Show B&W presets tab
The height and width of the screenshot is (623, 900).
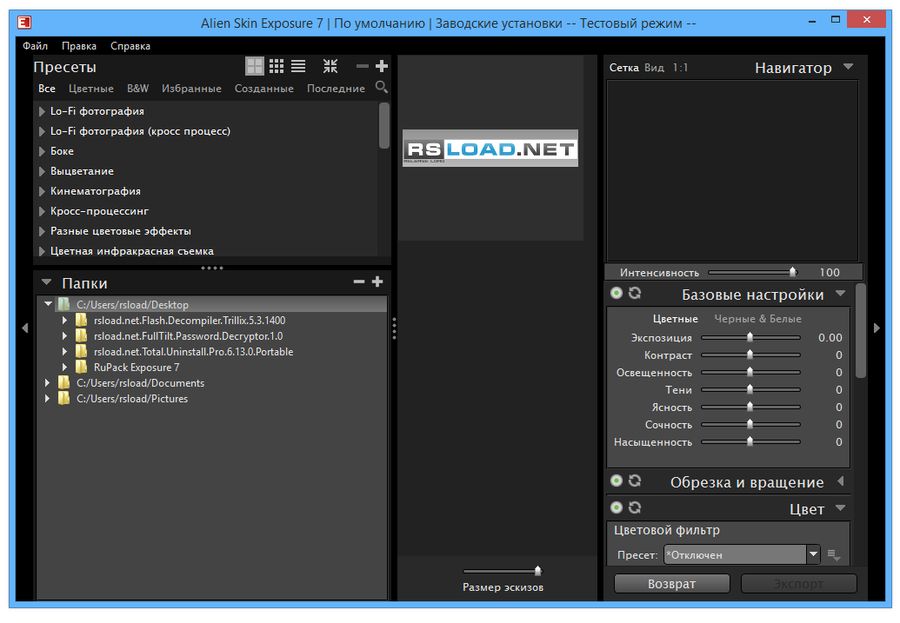138,88
